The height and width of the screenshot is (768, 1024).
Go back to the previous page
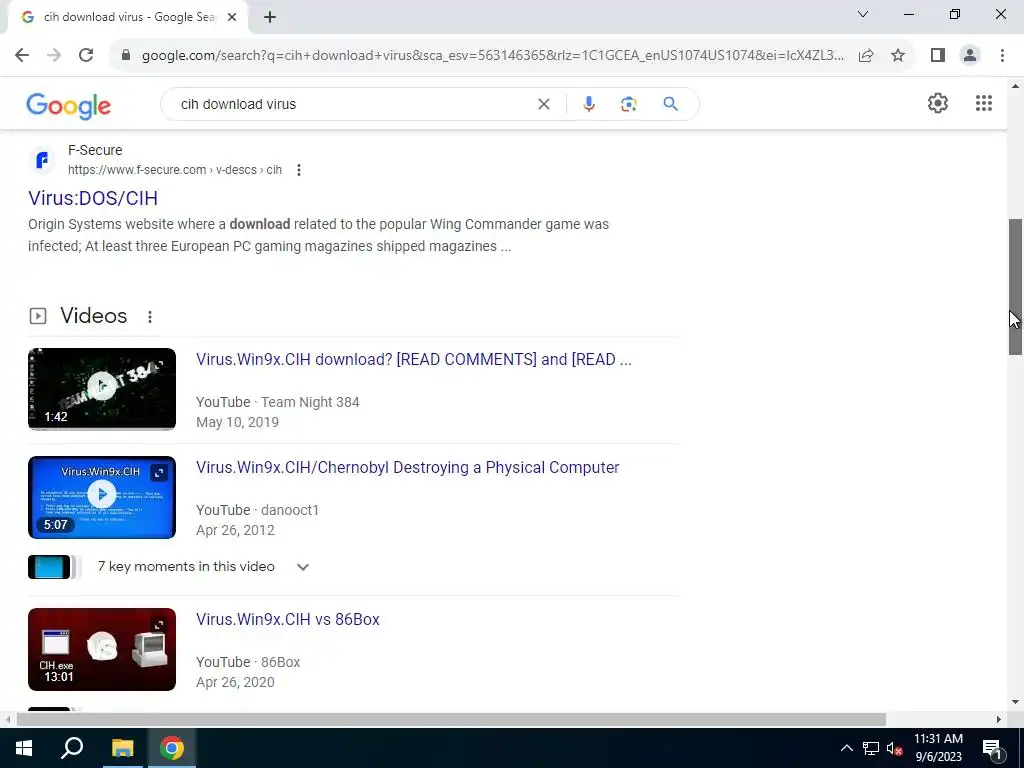pos(22,55)
